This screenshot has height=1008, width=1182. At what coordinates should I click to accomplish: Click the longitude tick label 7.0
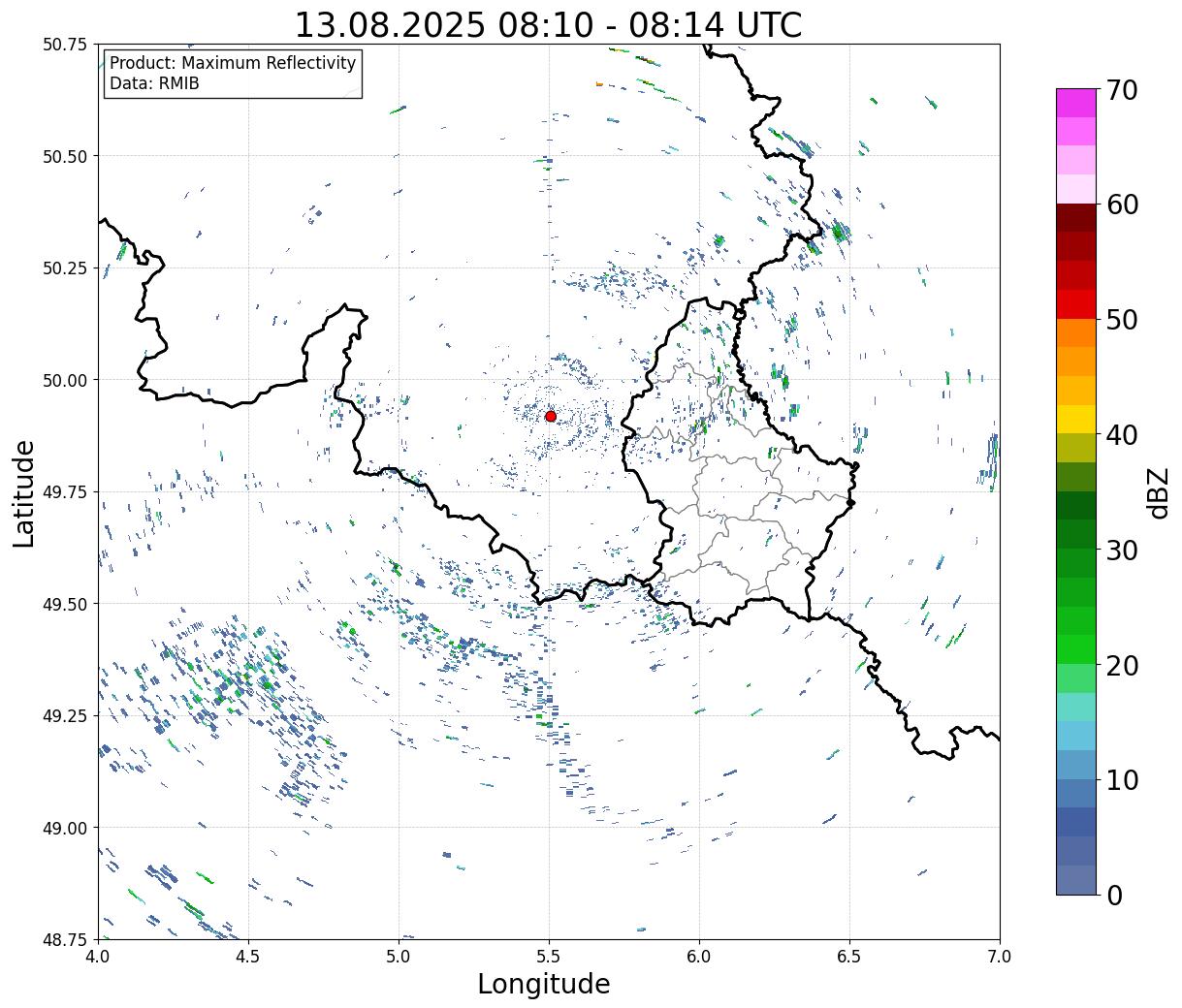[x=1000, y=956]
